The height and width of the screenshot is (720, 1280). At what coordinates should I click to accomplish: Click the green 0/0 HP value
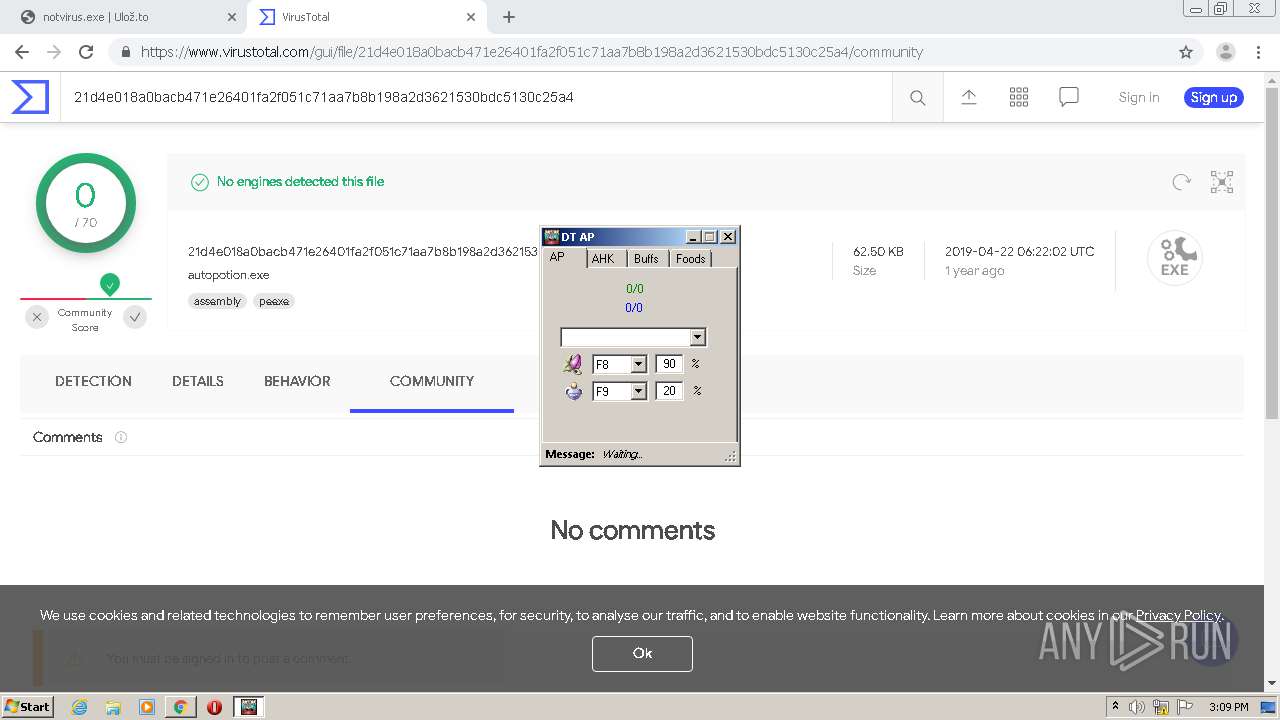(634, 289)
